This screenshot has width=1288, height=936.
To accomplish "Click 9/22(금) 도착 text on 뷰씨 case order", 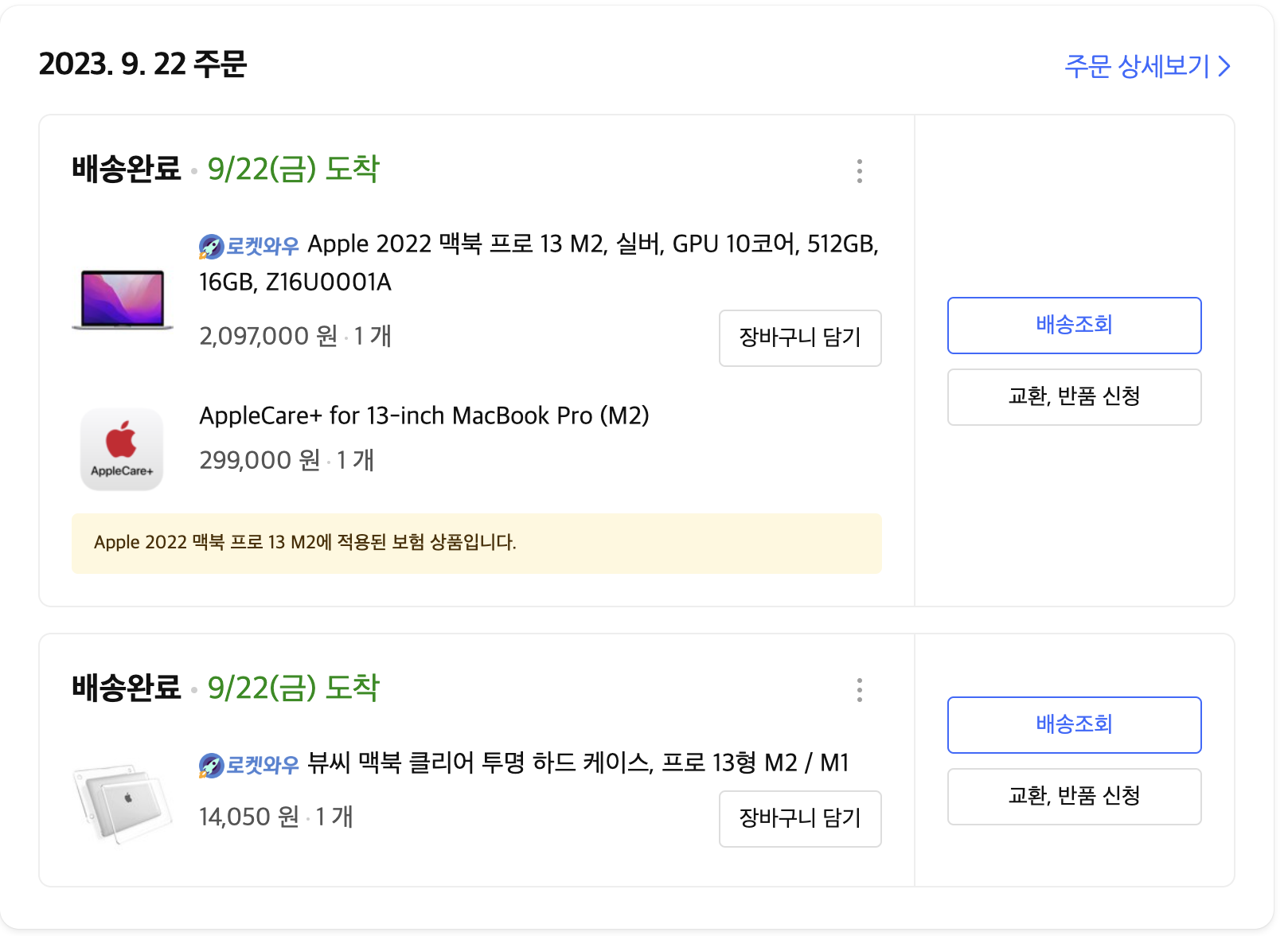I will [x=294, y=688].
